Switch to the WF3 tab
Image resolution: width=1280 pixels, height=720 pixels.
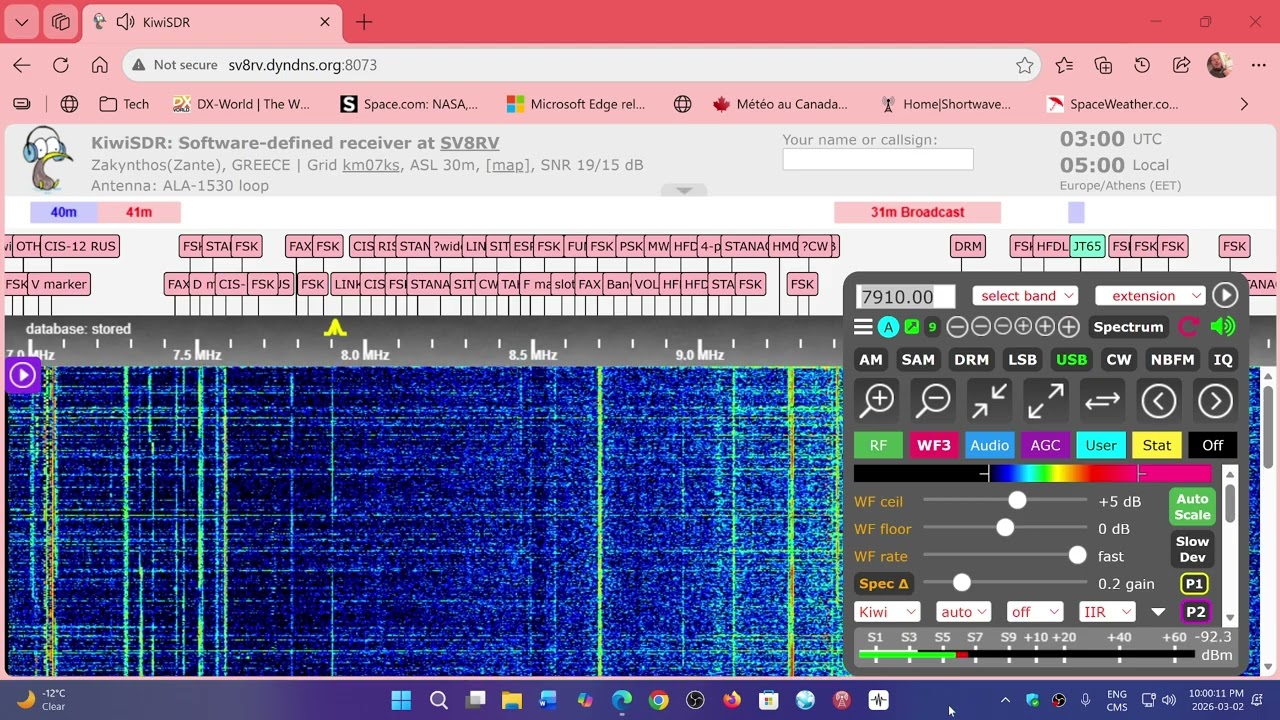[934, 445]
